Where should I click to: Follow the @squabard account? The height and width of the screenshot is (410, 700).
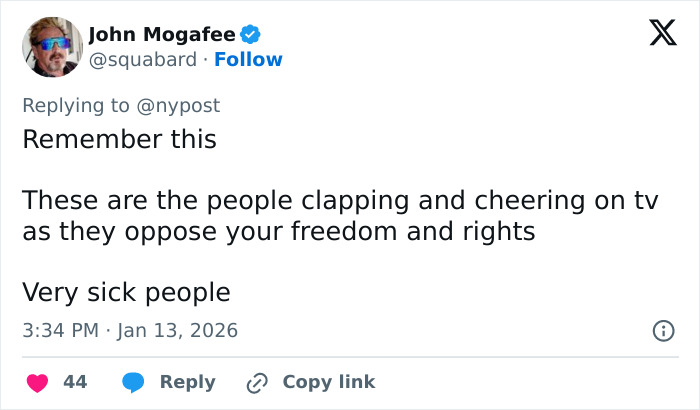point(249,60)
